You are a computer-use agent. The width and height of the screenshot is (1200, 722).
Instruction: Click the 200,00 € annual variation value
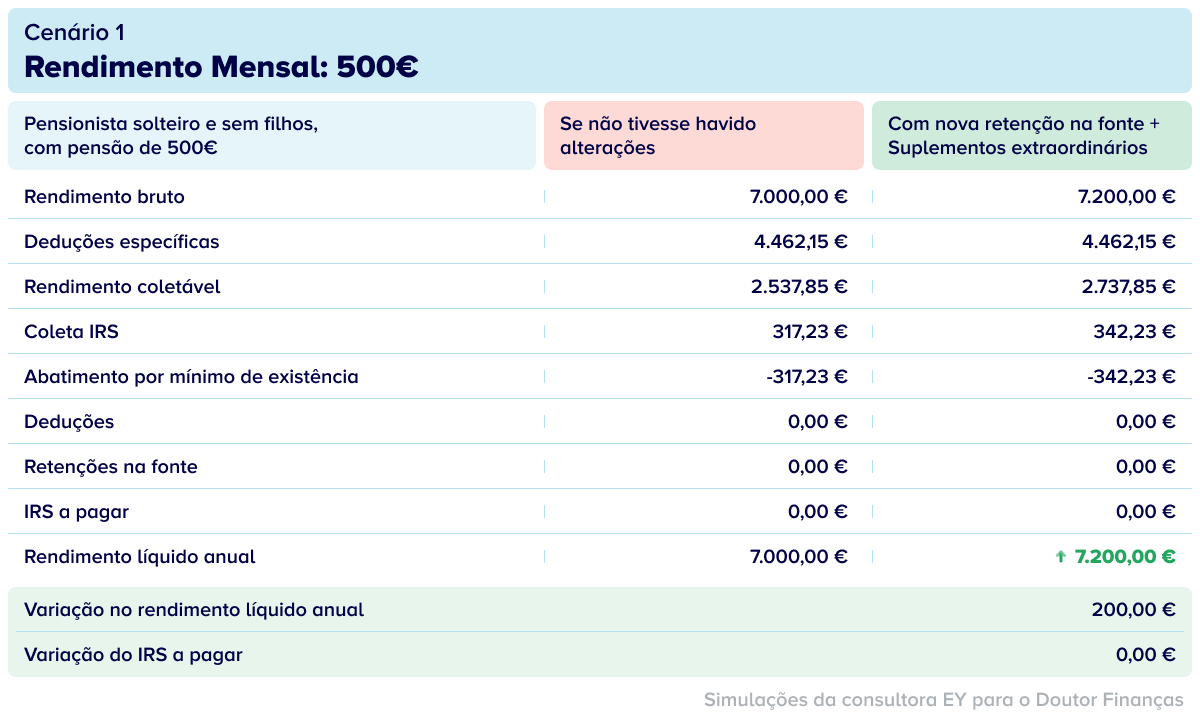[1133, 609]
